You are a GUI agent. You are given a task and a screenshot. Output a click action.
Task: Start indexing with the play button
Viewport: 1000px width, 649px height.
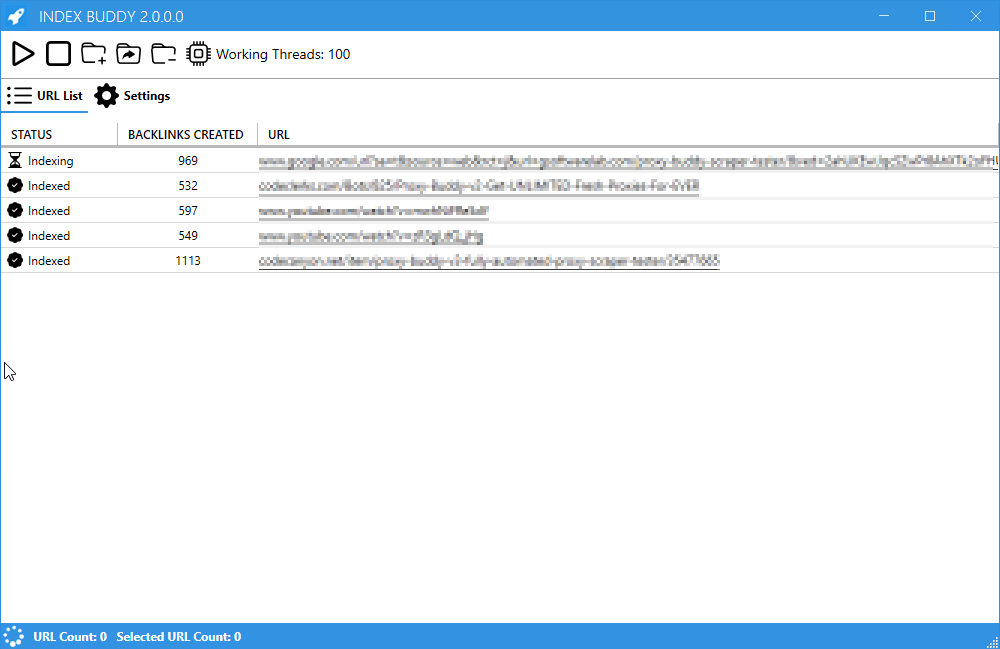(23, 54)
